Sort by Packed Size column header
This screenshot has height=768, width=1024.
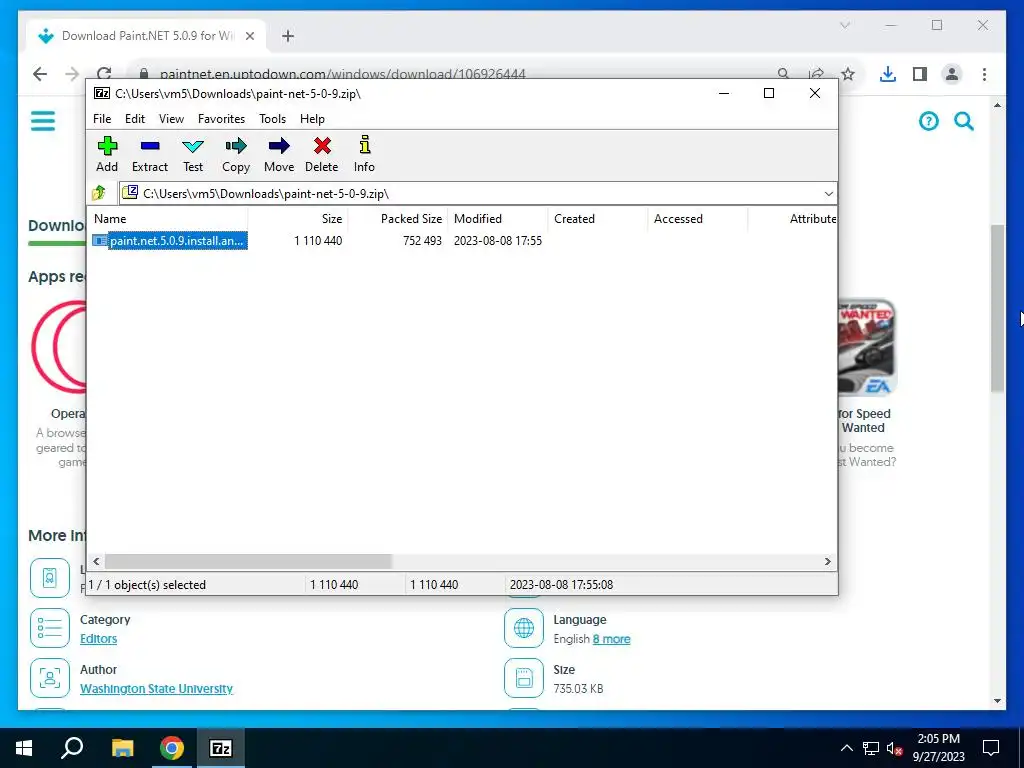pos(398,219)
